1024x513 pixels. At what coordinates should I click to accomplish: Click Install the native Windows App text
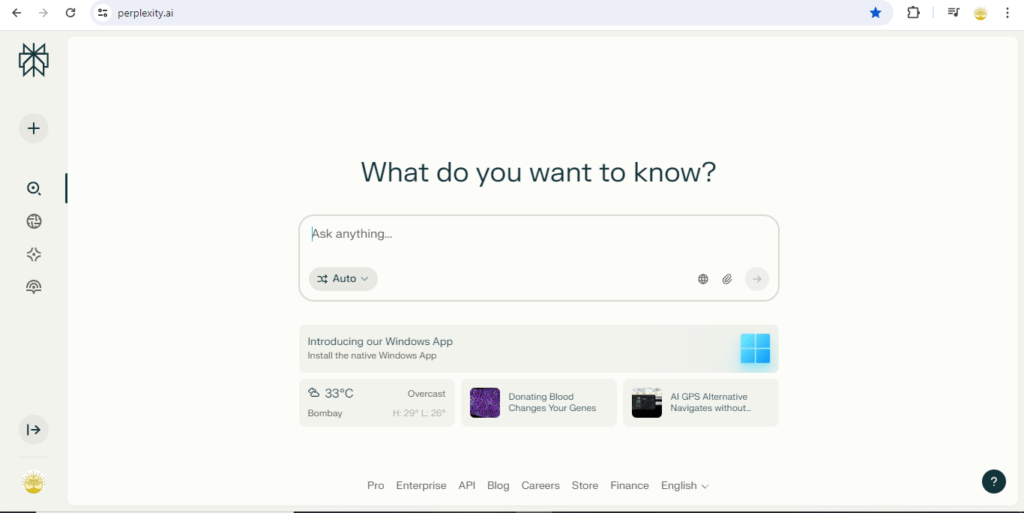coord(372,356)
